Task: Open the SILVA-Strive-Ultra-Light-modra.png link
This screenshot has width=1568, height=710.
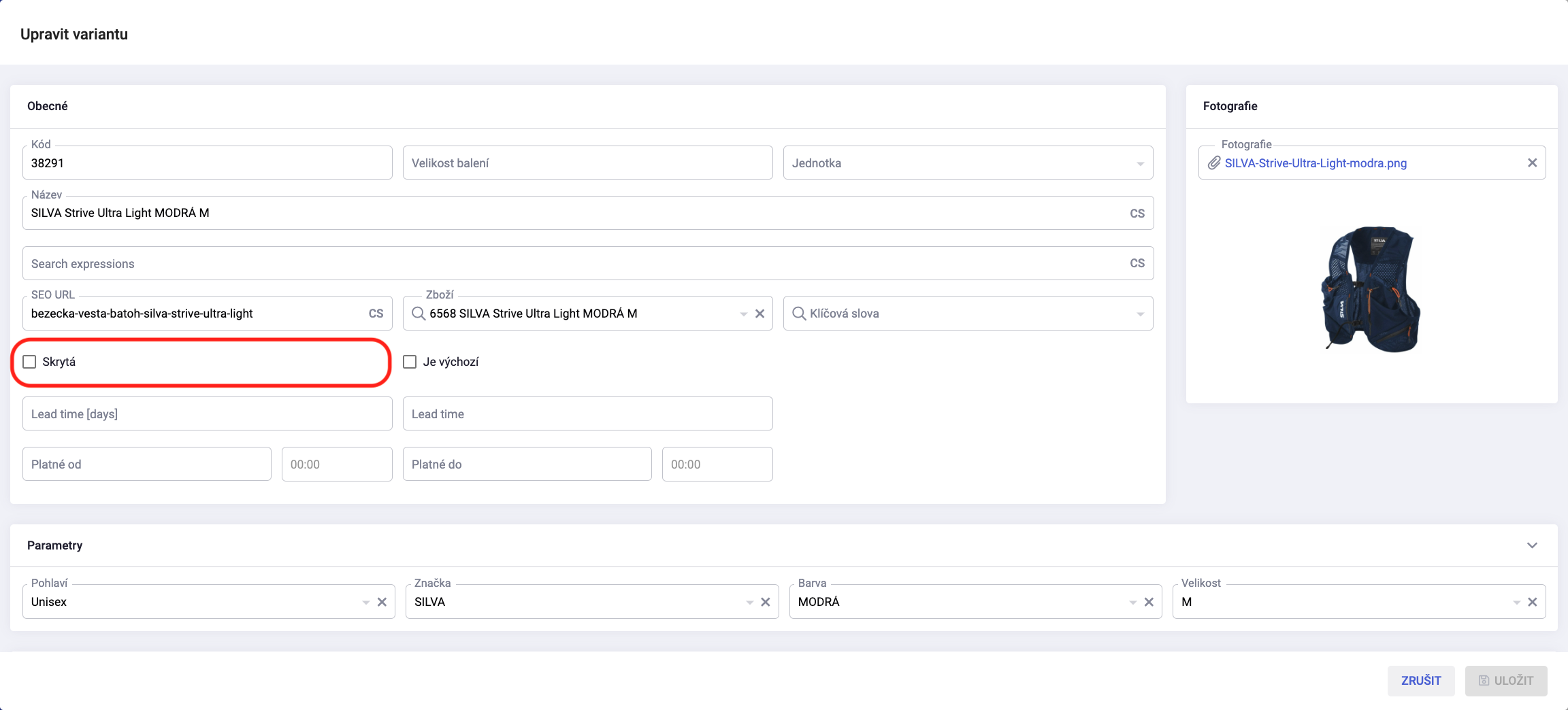Action: (1316, 163)
